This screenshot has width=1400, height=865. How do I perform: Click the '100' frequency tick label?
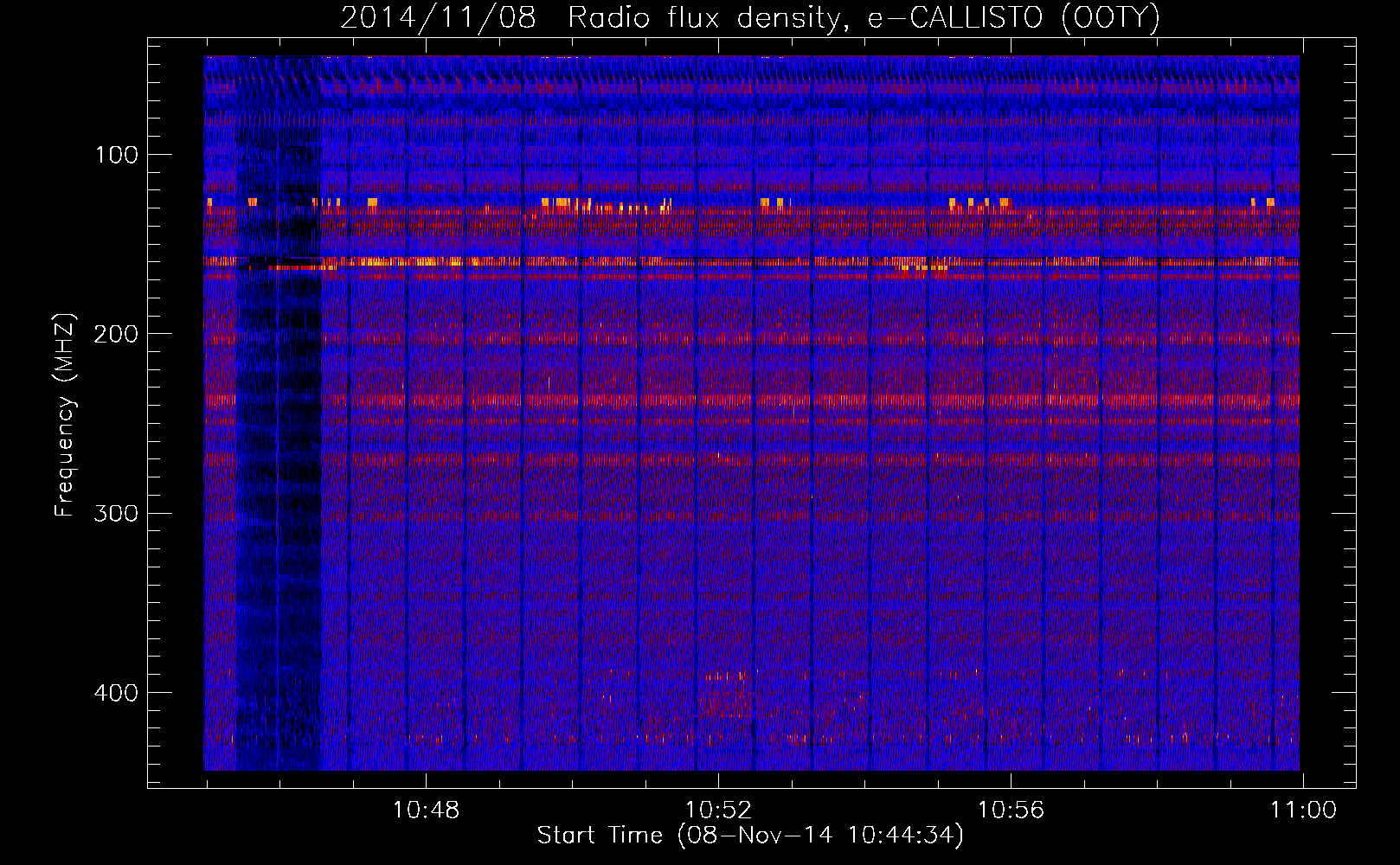pyautogui.click(x=117, y=155)
